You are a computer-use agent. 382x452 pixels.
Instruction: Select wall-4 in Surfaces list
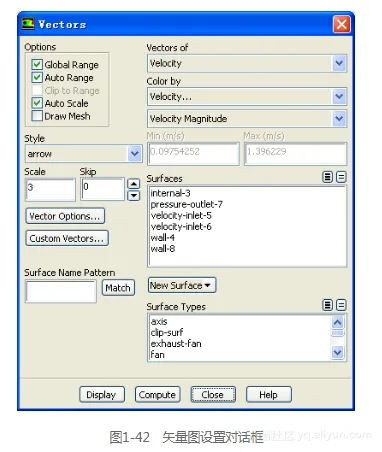click(163, 238)
